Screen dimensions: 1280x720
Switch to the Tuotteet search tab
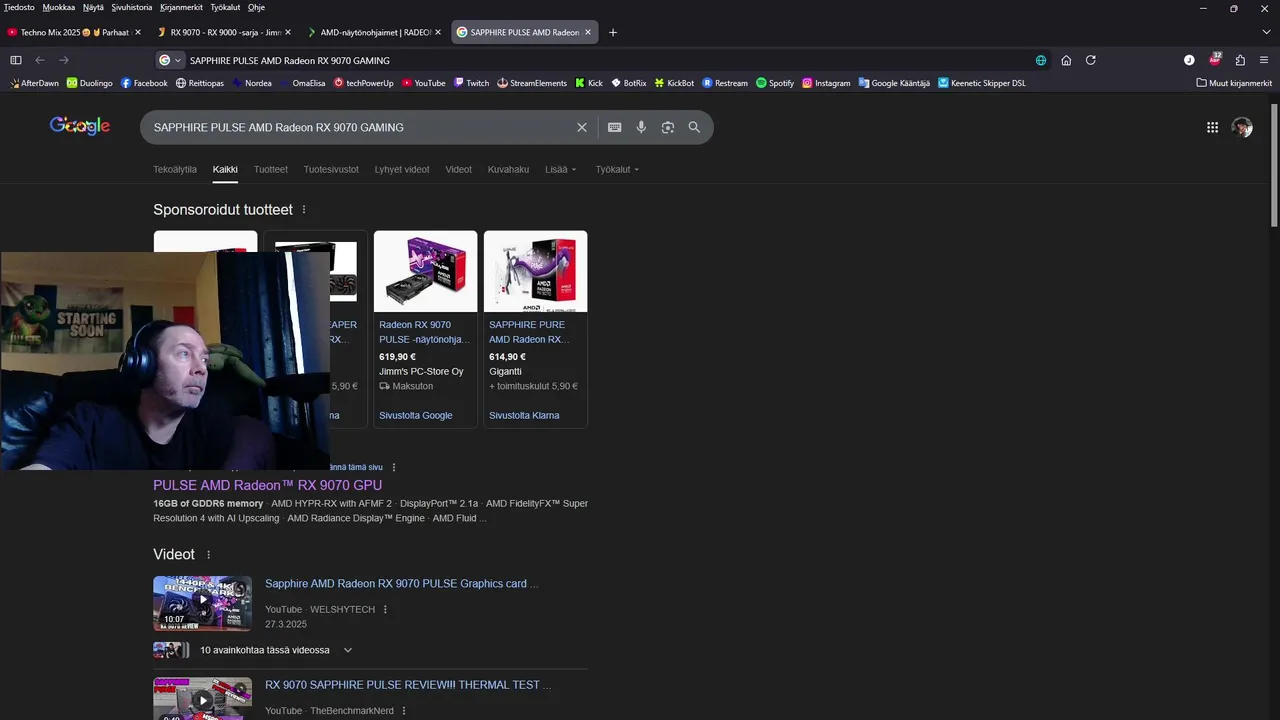pyautogui.click(x=271, y=169)
